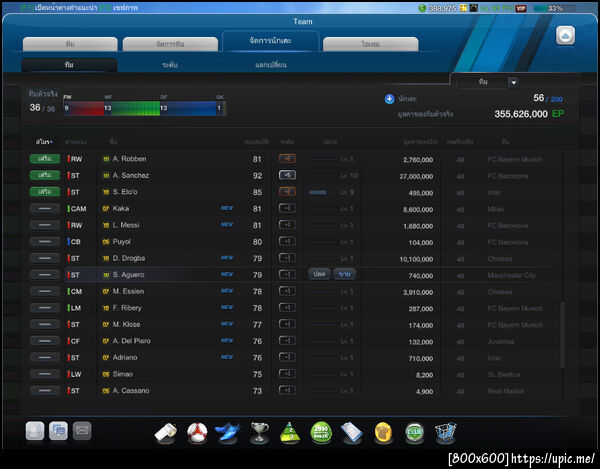Open the whistle icon in bottom dock
The image size is (600, 469).
(x=165, y=433)
